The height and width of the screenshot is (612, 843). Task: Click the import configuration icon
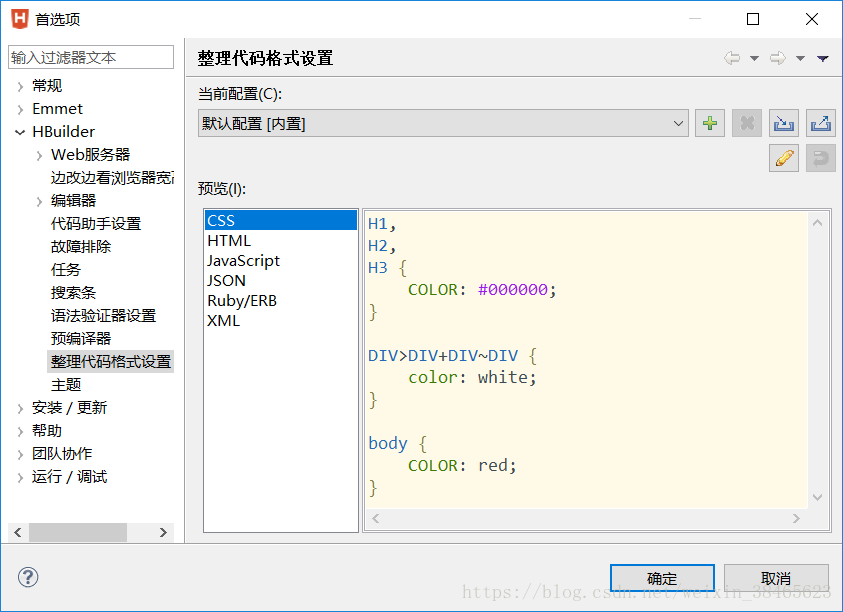coord(784,123)
